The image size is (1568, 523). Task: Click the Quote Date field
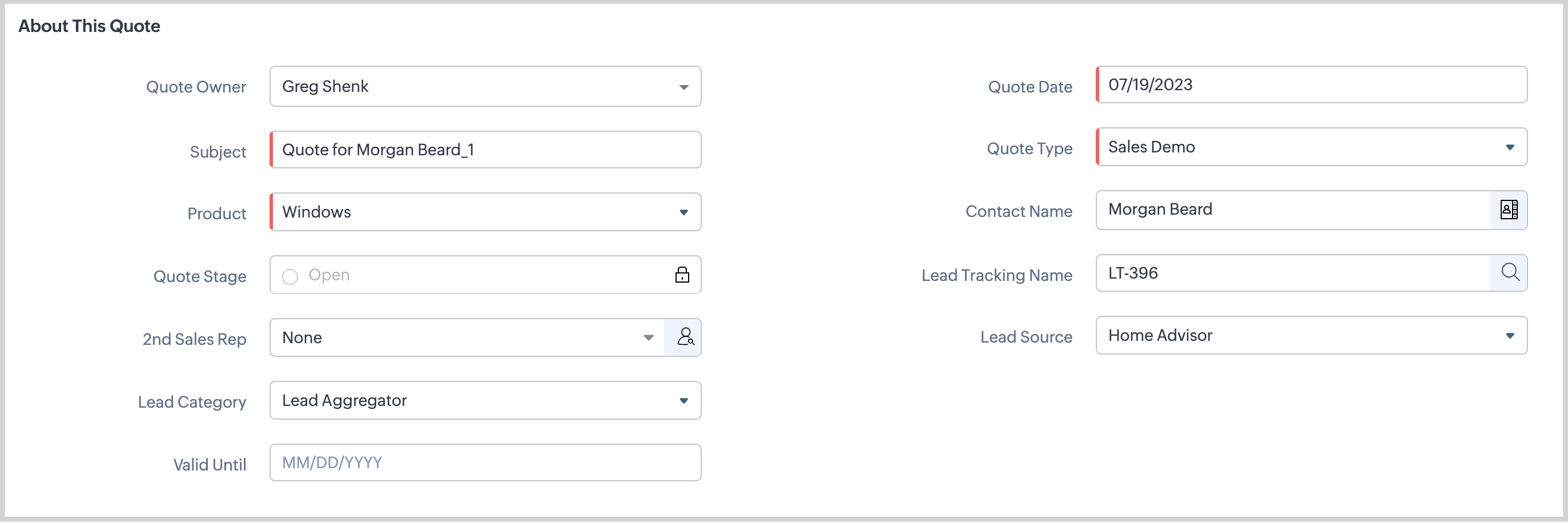pyautogui.click(x=1310, y=85)
